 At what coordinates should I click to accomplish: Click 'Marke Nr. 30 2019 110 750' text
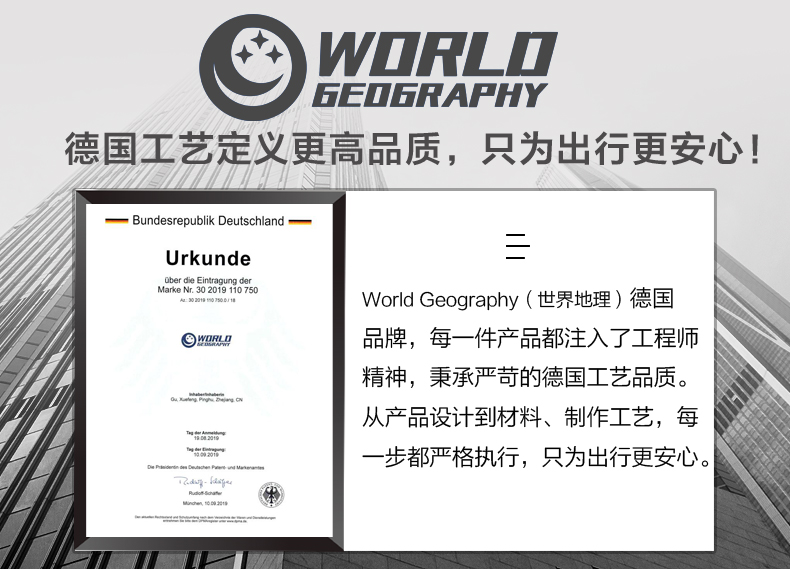(208, 290)
